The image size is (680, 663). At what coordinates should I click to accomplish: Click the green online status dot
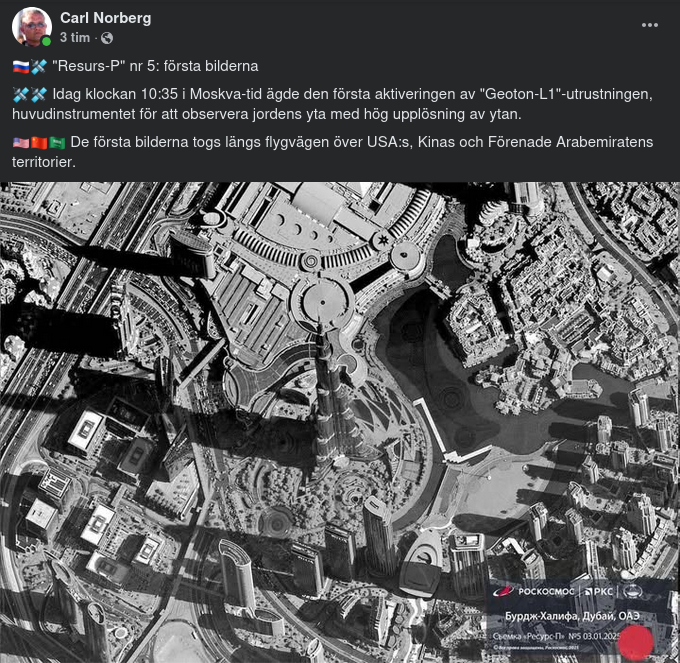click(x=46, y=41)
